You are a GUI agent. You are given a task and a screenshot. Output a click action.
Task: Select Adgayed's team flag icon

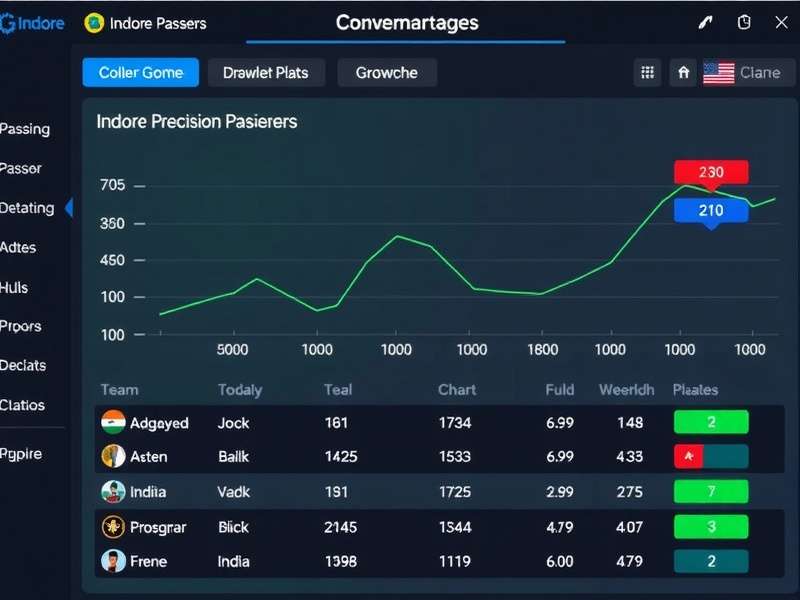point(113,423)
